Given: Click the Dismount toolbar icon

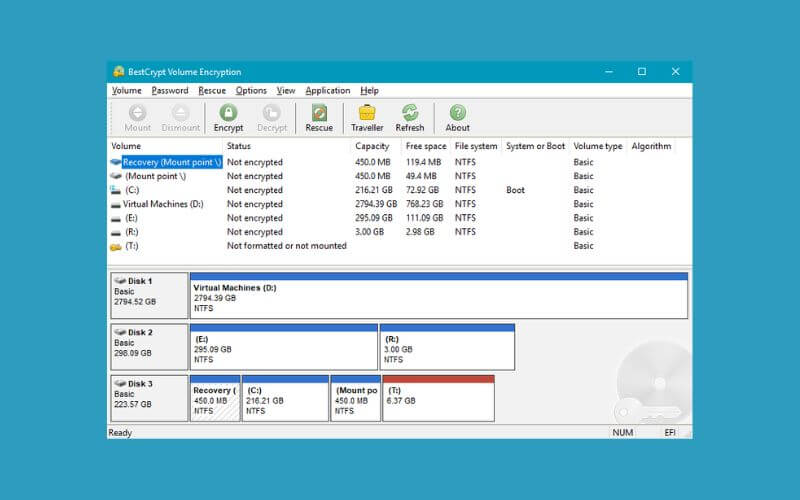Looking at the screenshot, I should (181, 118).
